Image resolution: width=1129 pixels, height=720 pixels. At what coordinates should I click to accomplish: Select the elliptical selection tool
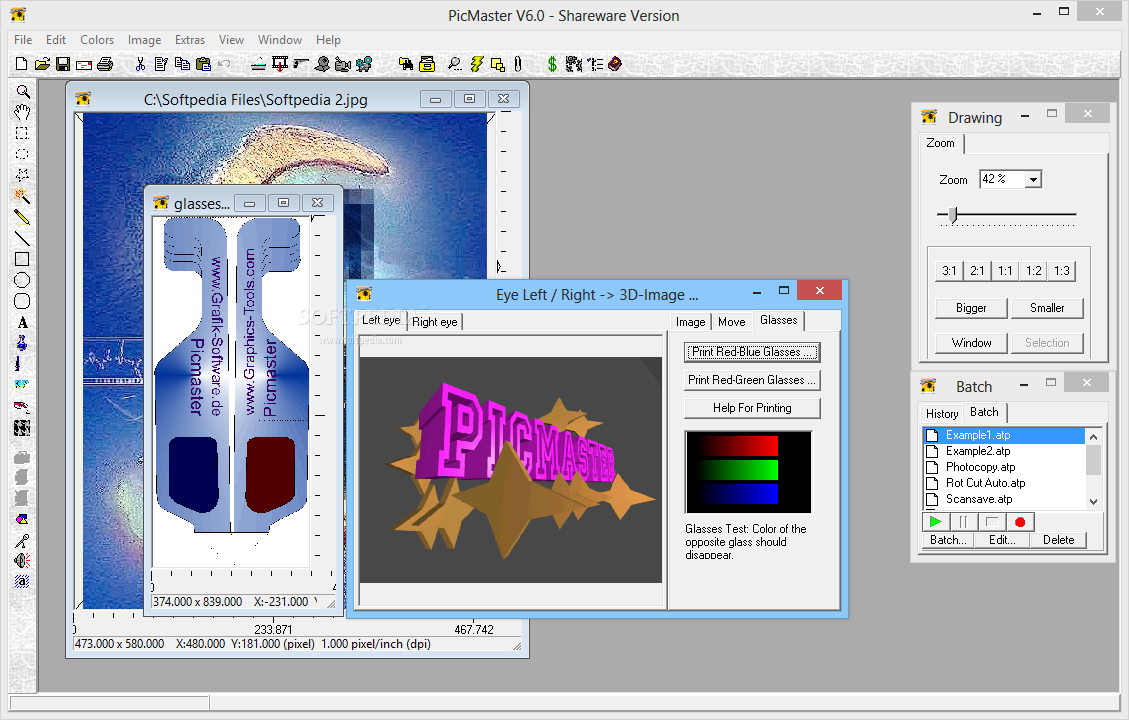pyautogui.click(x=22, y=154)
